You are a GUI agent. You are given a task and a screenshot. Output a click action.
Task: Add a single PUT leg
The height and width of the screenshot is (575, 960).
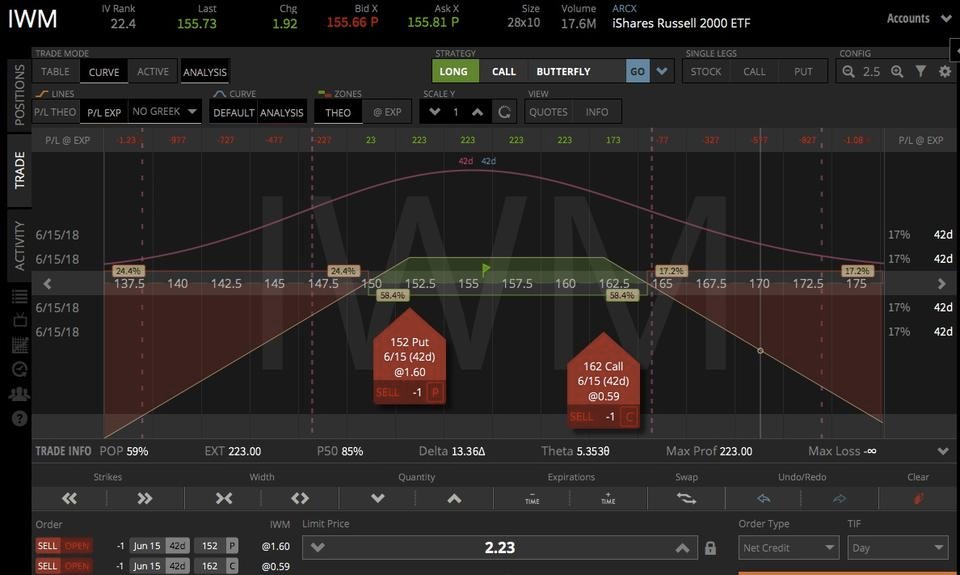click(x=803, y=72)
